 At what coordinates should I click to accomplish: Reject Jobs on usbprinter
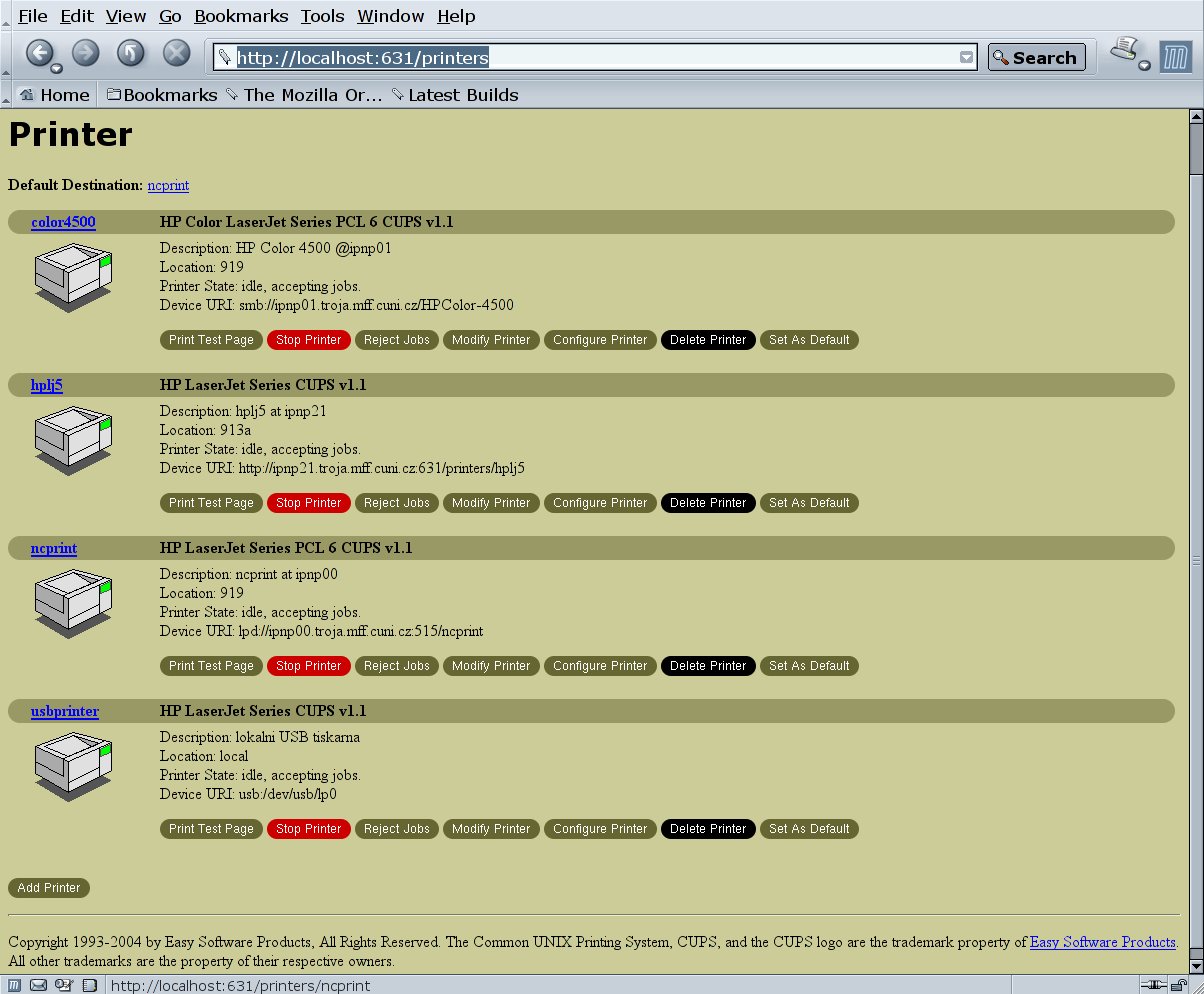(x=397, y=829)
